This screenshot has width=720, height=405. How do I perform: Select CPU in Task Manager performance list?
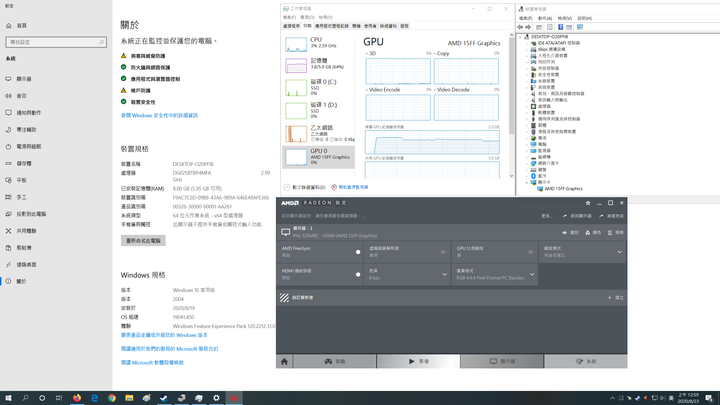[319, 44]
